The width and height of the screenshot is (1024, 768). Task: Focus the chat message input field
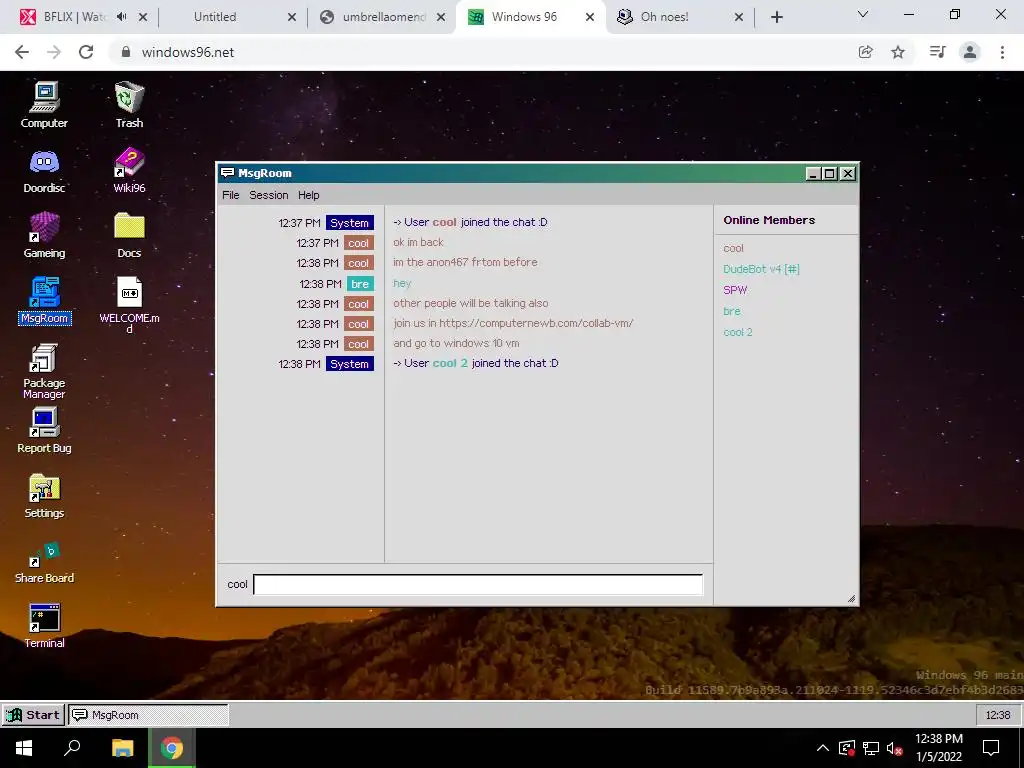(x=478, y=584)
